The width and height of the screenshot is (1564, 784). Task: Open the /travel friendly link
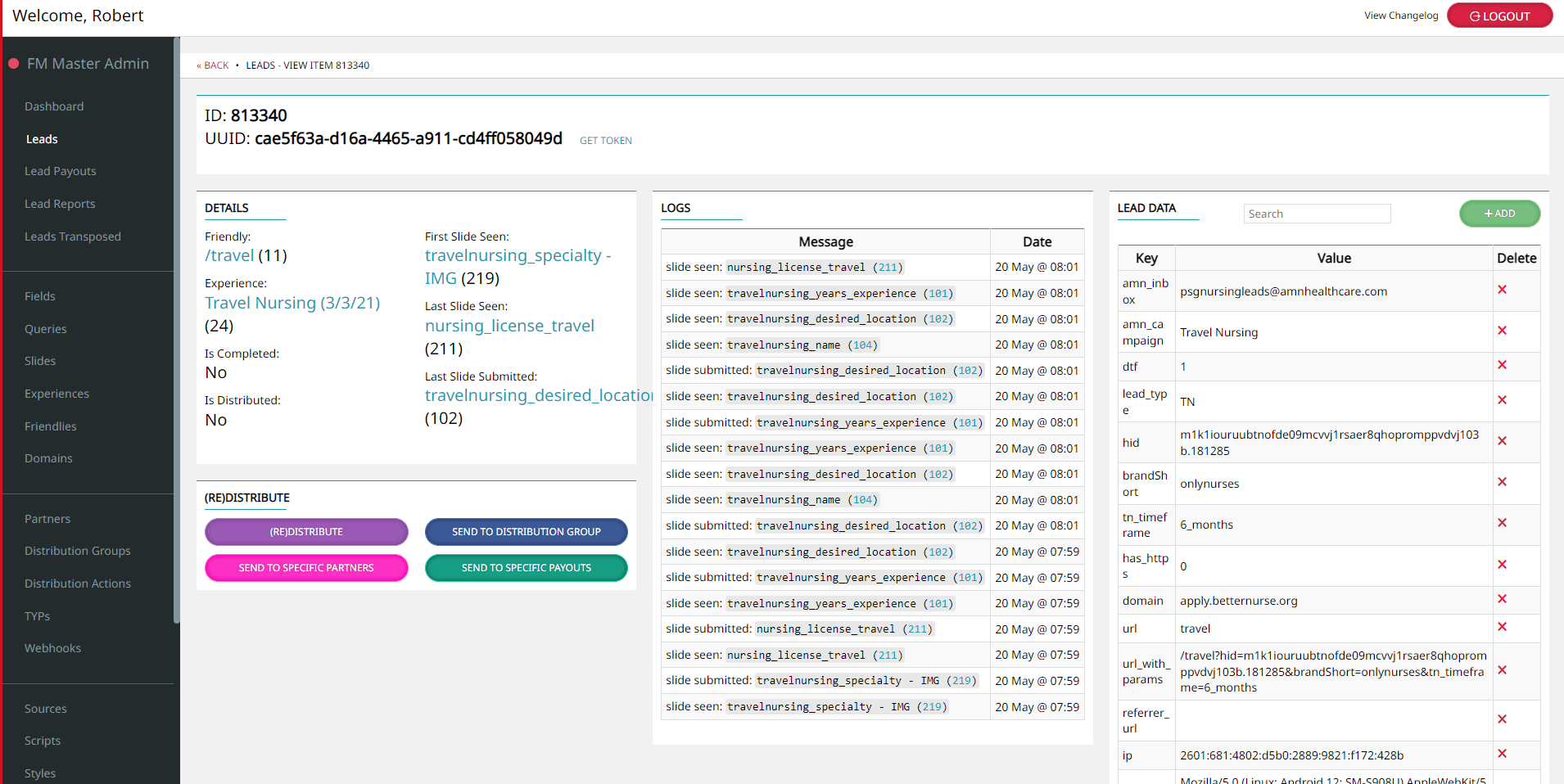(229, 256)
